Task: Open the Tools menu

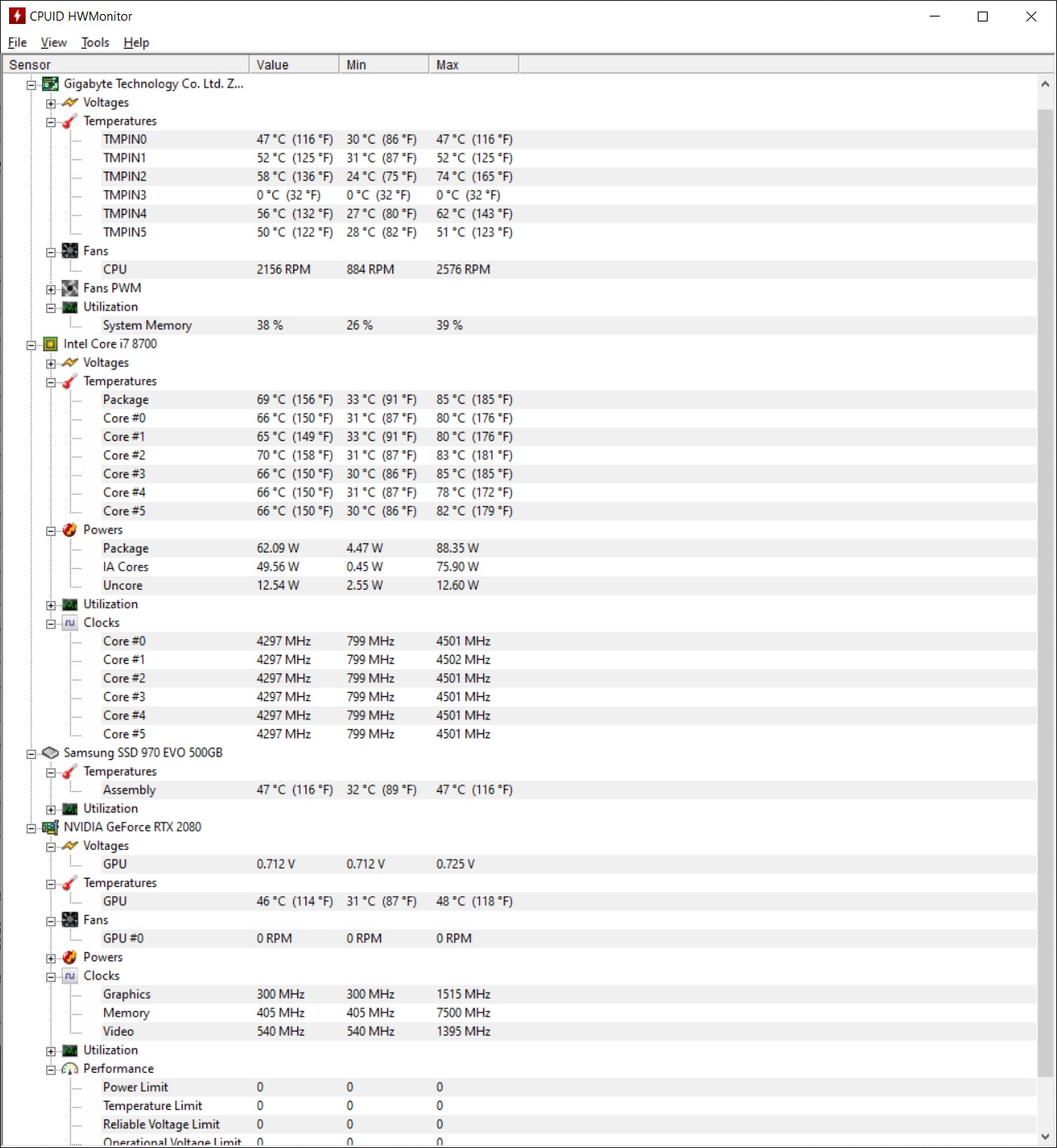Action: click(x=95, y=42)
